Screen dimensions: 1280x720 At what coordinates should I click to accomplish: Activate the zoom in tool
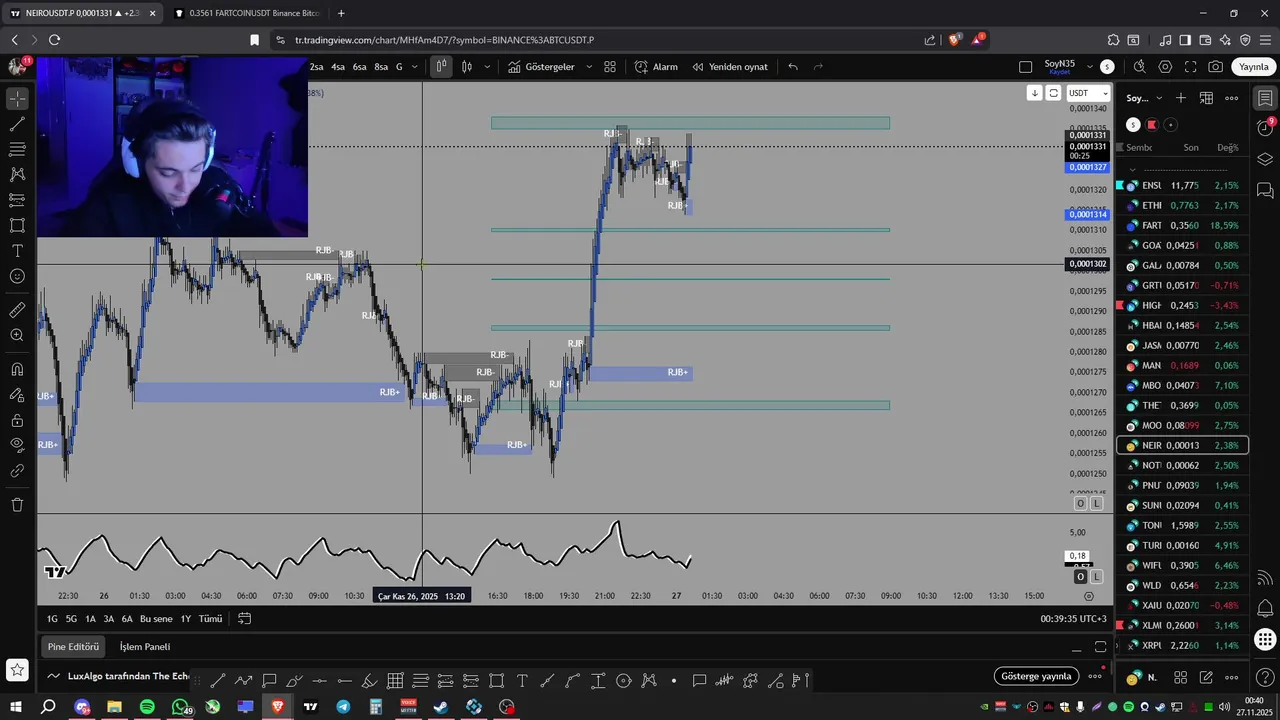(17, 335)
